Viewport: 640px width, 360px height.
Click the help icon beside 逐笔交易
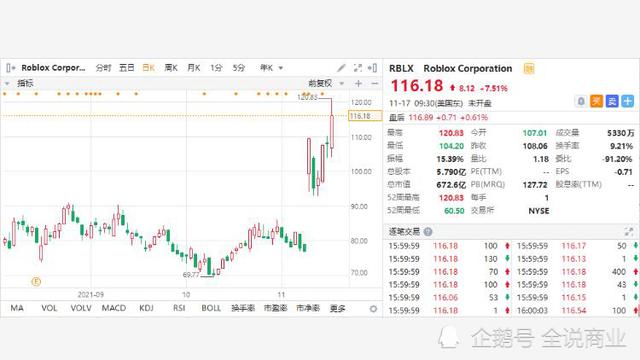428,232
